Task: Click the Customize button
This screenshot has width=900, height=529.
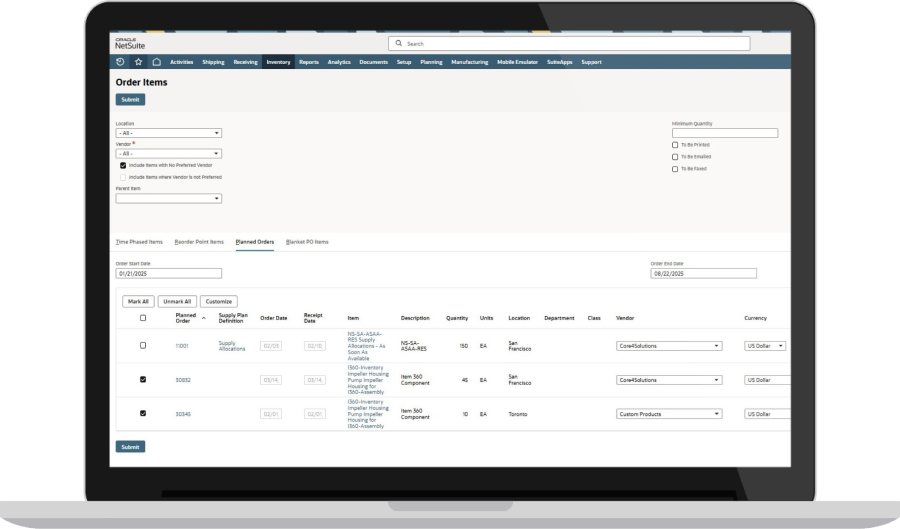Action: pyautogui.click(x=219, y=301)
